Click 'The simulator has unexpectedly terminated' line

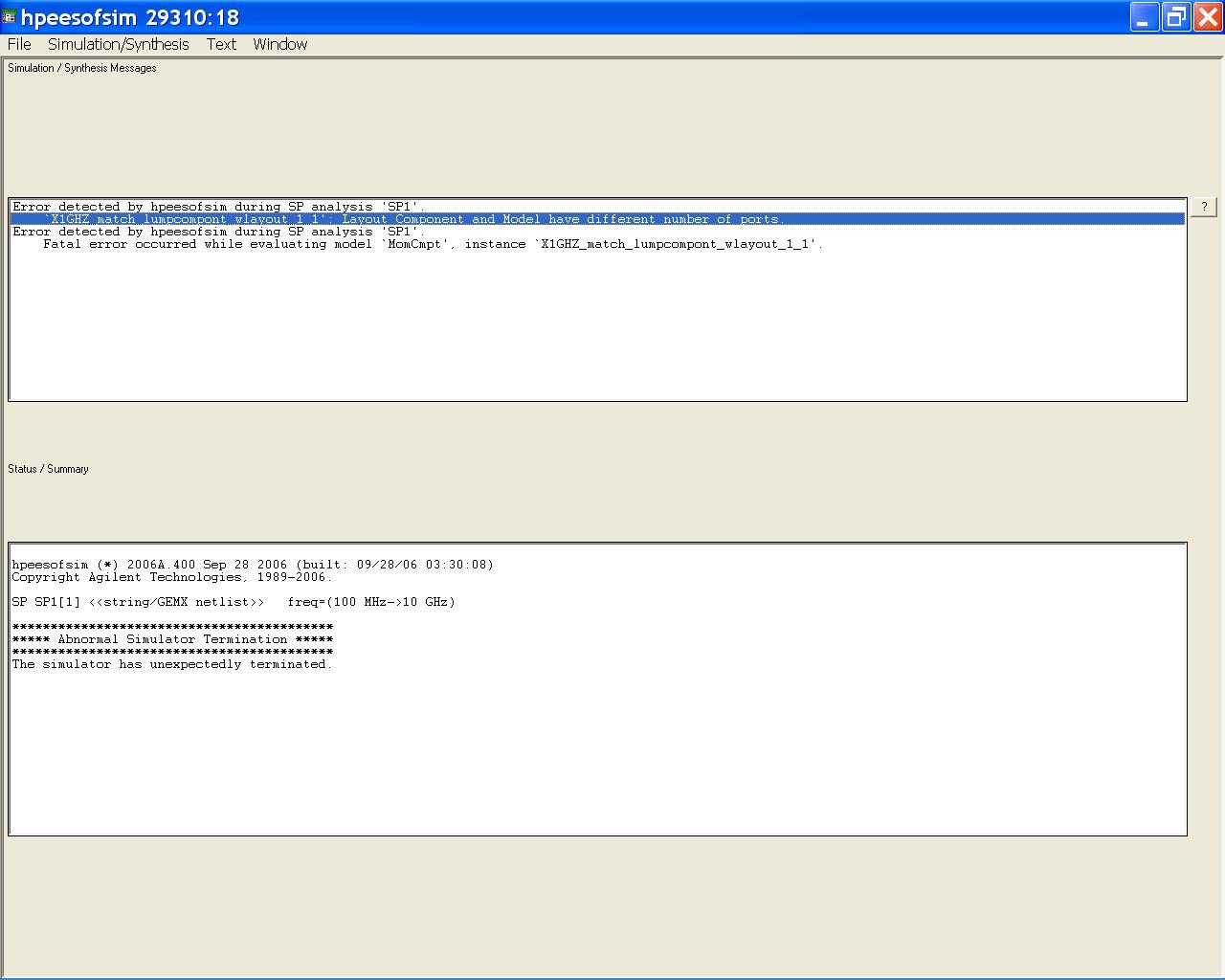172,664
